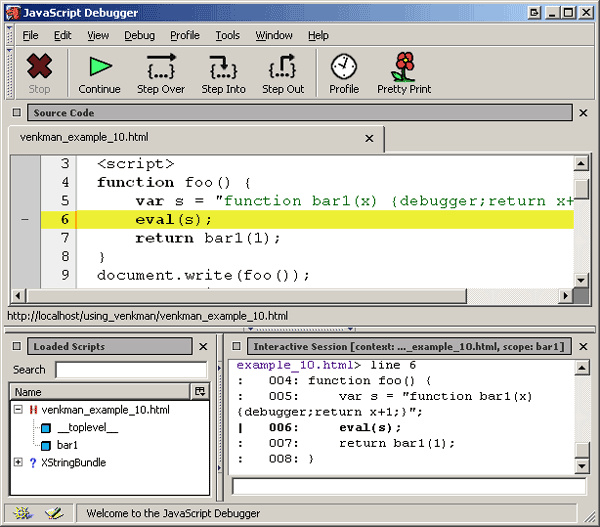This screenshot has height=527, width=600.
Task: Float the Interactive Session panel
Action: (x=236, y=346)
